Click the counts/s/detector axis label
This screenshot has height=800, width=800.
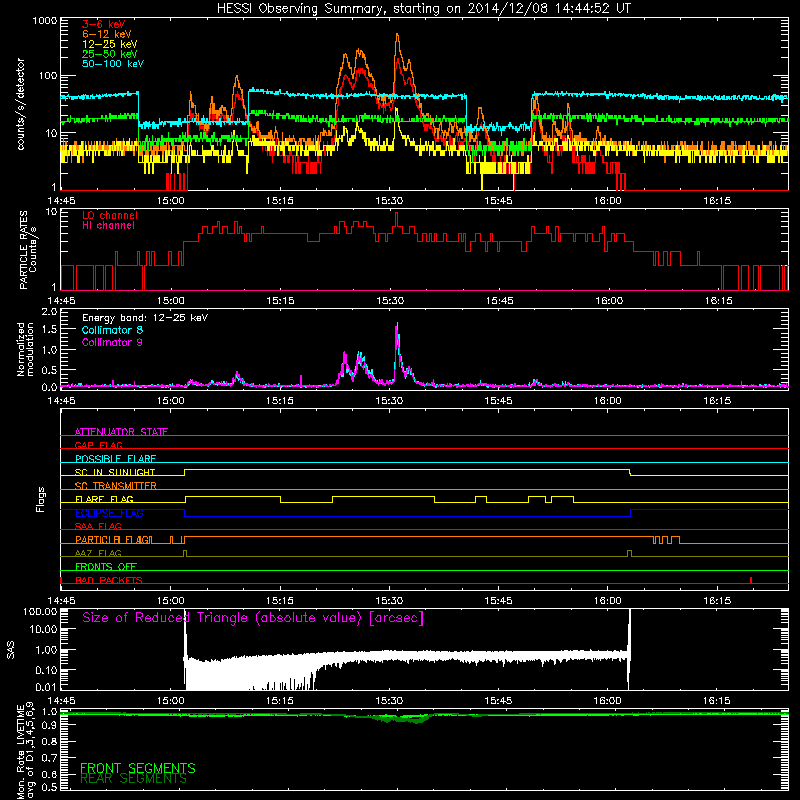(x=21, y=104)
